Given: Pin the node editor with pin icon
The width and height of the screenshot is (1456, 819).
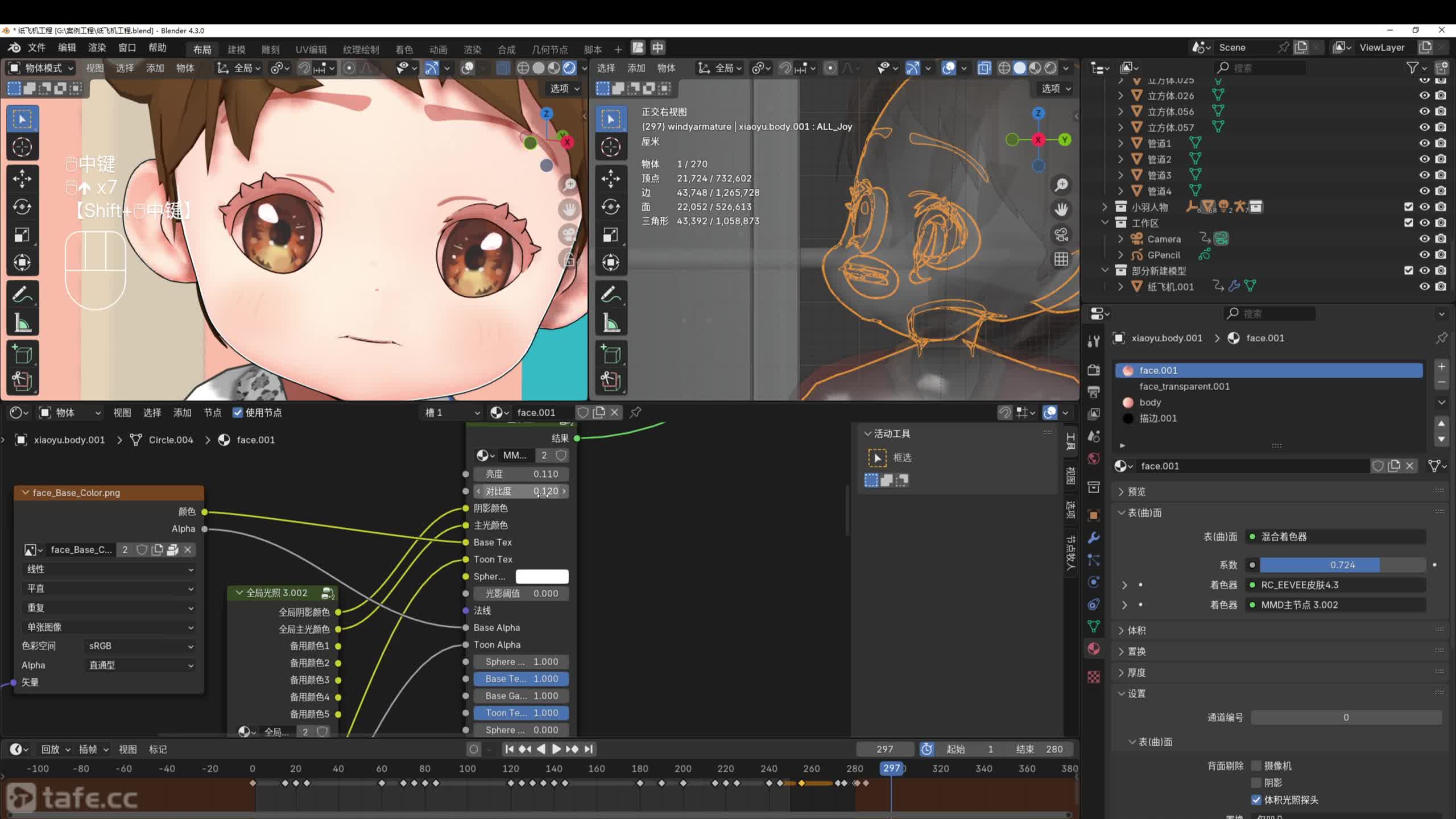Looking at the screenshot, I should pyautogui.click(x=636, y=412).
